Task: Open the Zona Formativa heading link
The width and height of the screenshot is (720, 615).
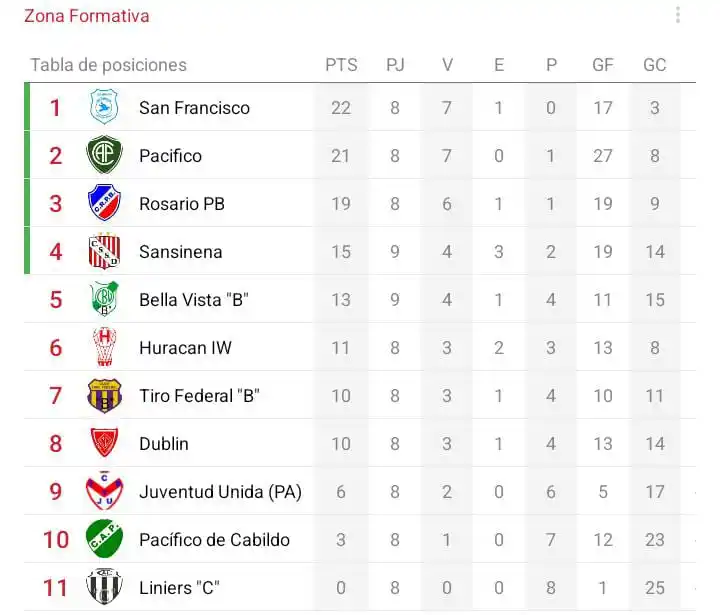Action: pos(87,16)
